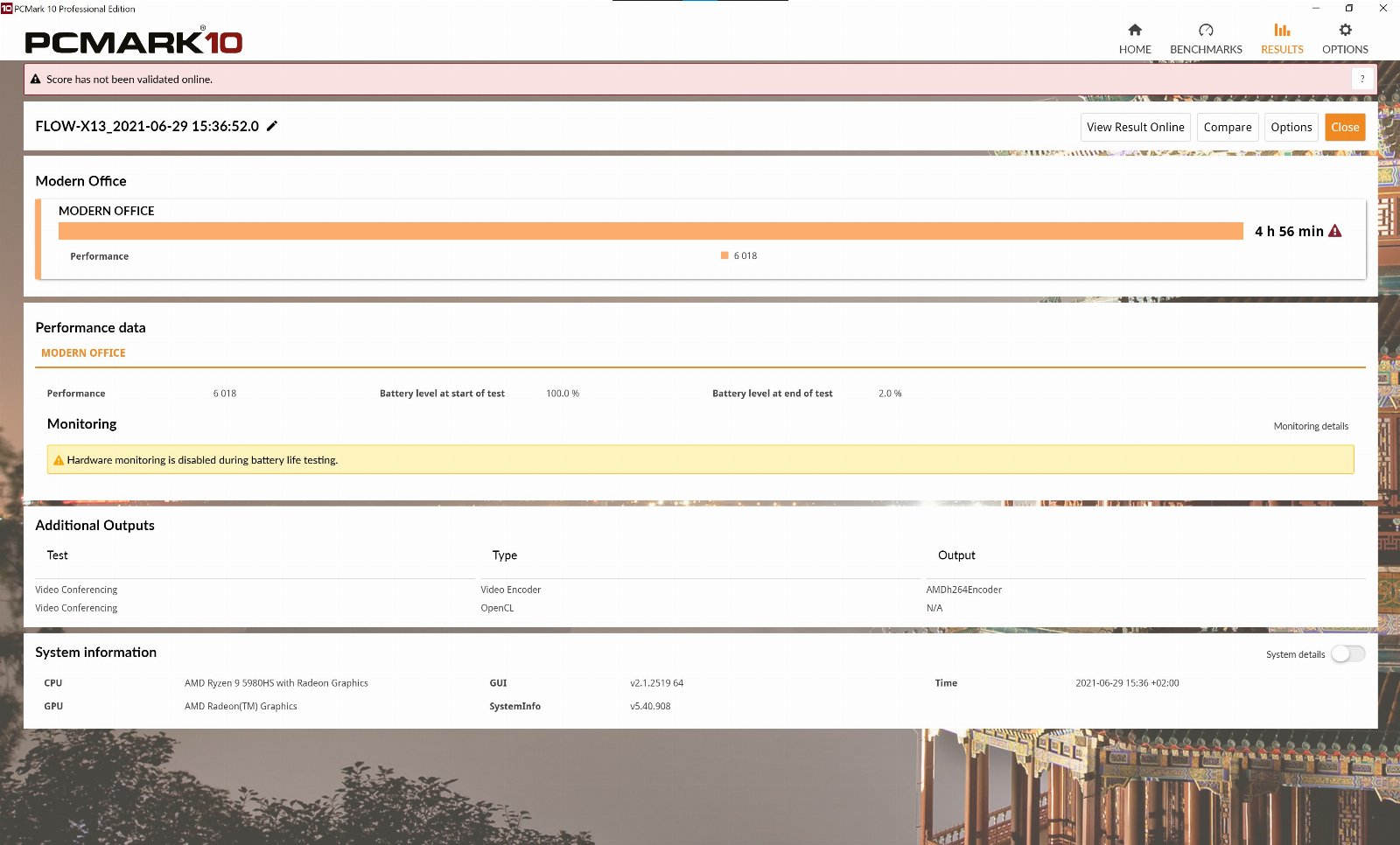Click View Result Online button
This screenshot has height=845, width=1400.
click(x=1136, y=127)
